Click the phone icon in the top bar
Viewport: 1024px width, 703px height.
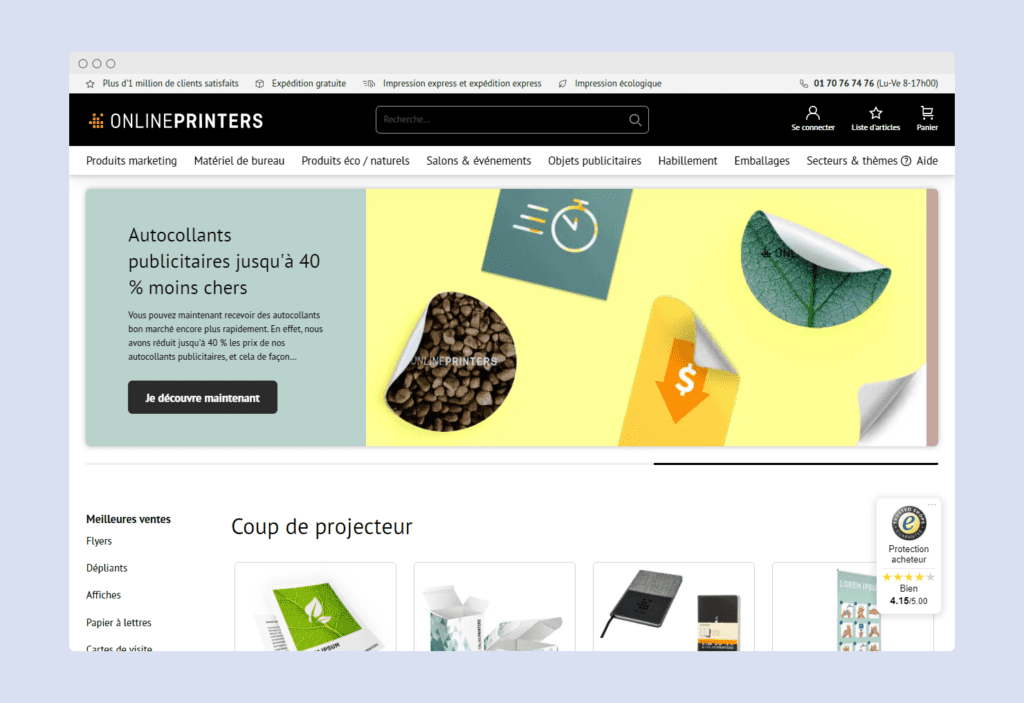803,84
